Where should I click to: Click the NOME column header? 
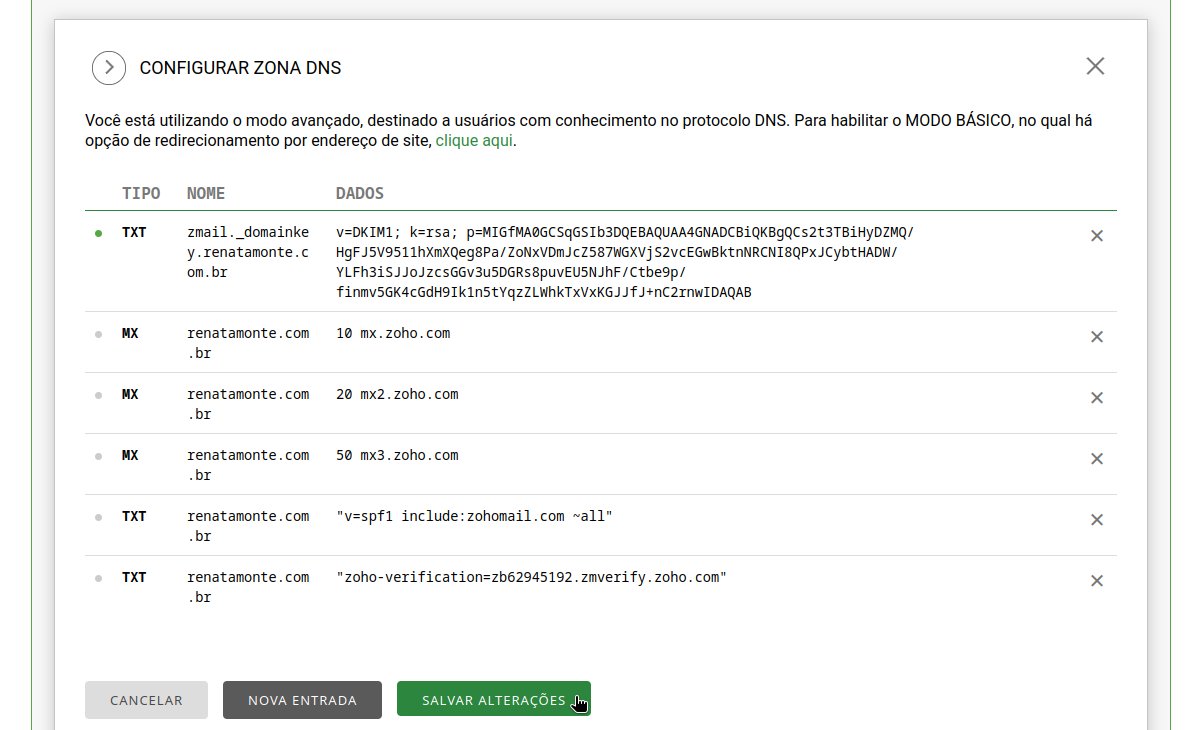206,193
